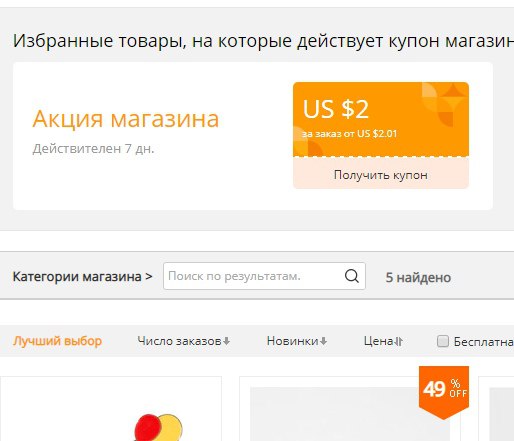
Task: Click the down arrow beside Новинки
Action: (323, 341)
